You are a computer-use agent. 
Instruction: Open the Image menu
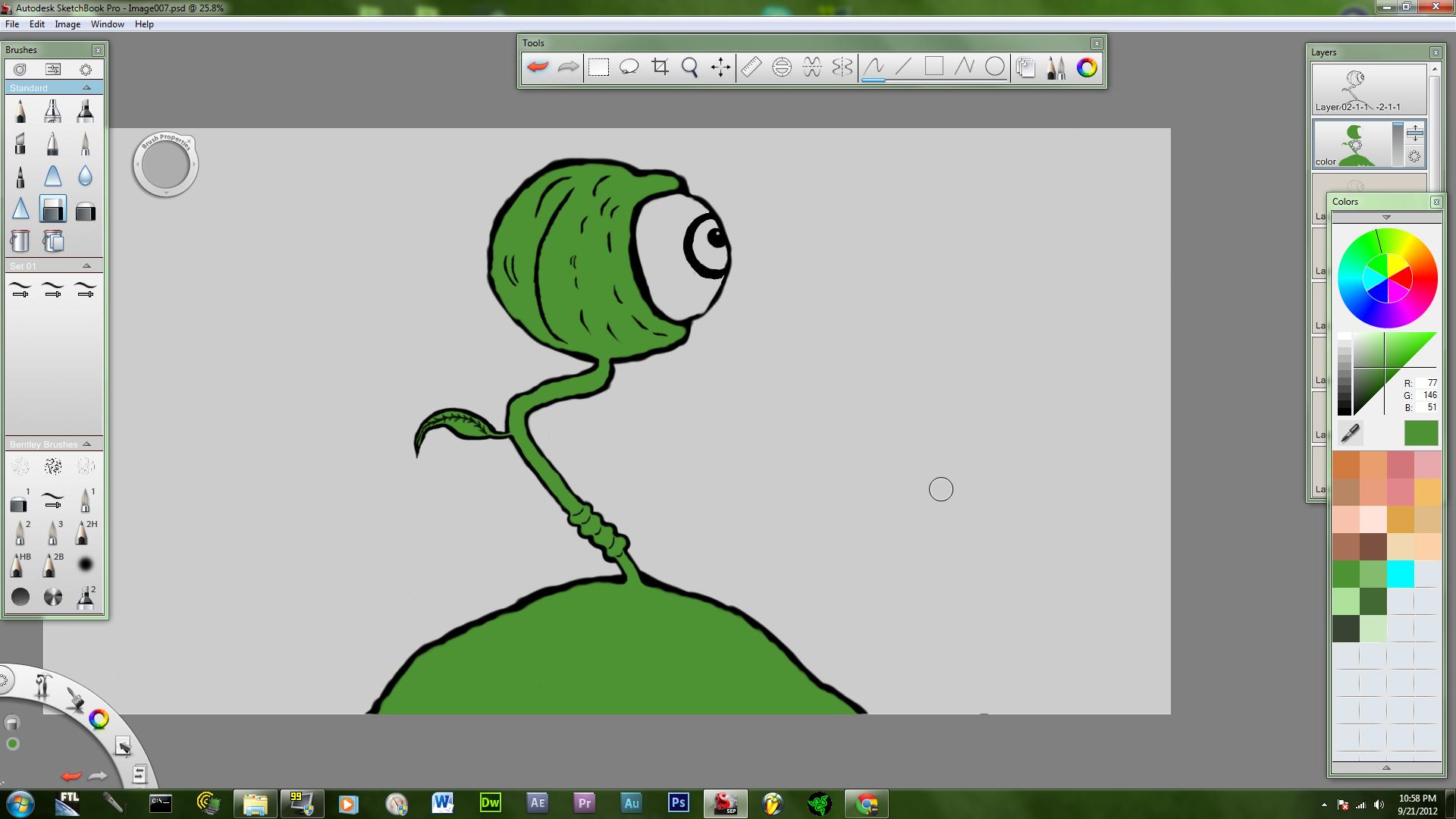coord(67,24)
